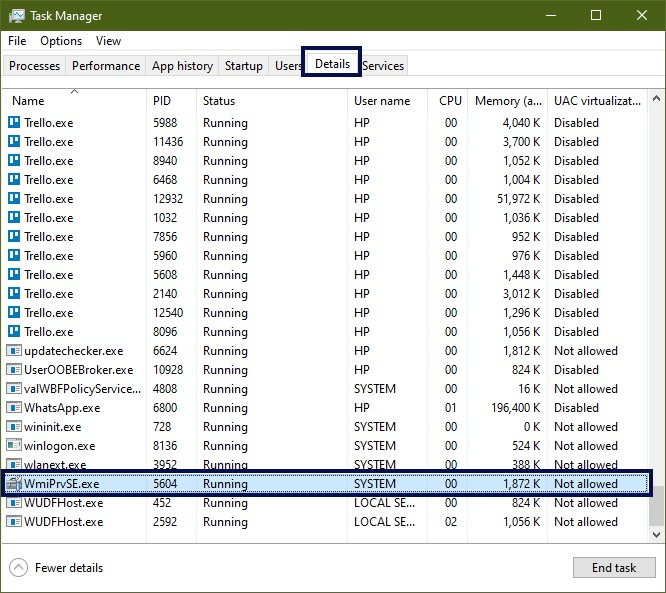Click the updatechecker.exe process icon
Image resolution: width=666 pixels, height=593 pixels.
pos(14,351)
